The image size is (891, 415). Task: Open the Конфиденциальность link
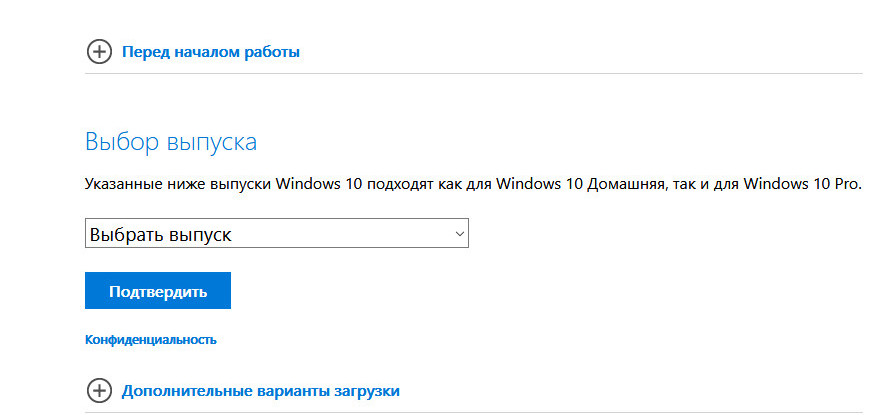coord(151,340)
